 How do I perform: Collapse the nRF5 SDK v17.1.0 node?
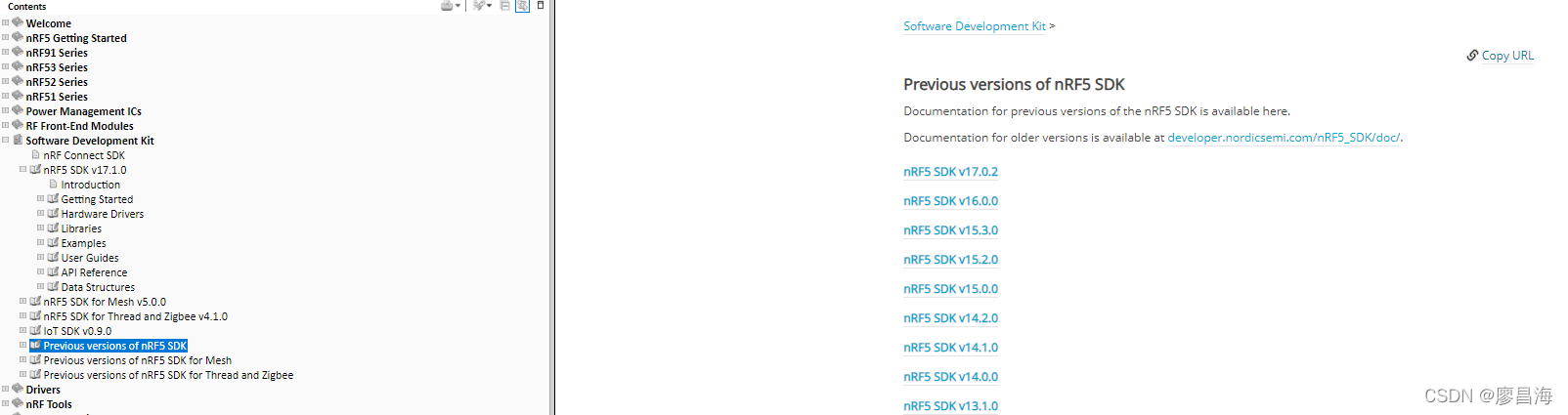22,169
